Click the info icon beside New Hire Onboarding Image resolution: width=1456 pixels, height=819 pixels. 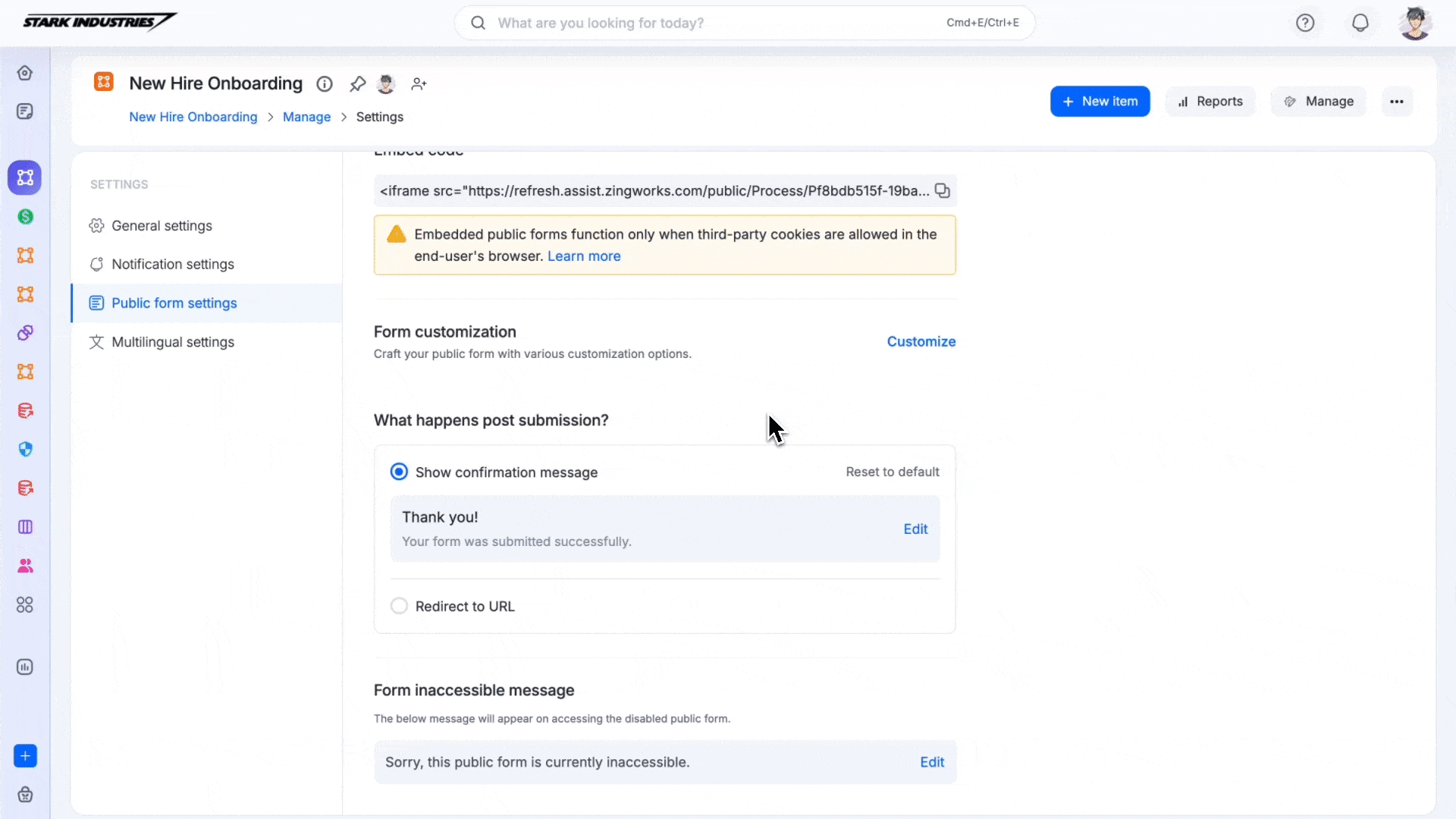[x=325, y=84]
